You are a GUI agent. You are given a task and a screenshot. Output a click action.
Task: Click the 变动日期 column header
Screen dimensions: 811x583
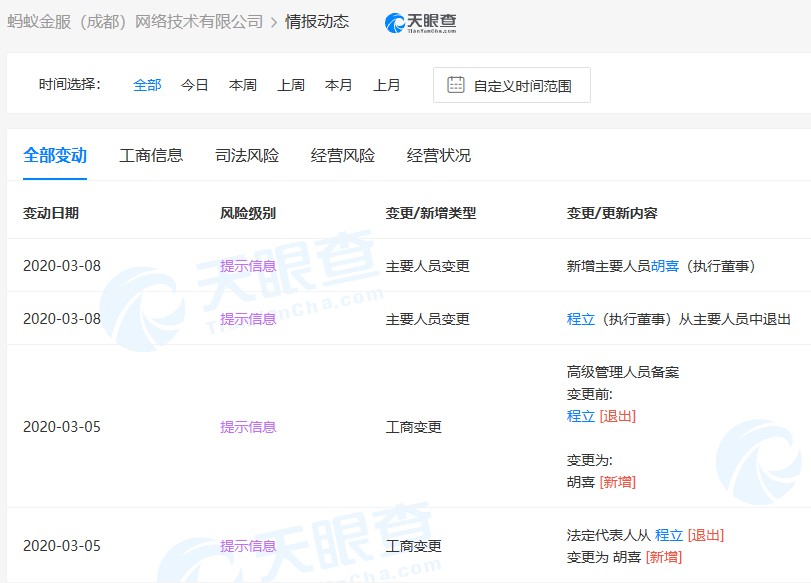click(51, 213)
